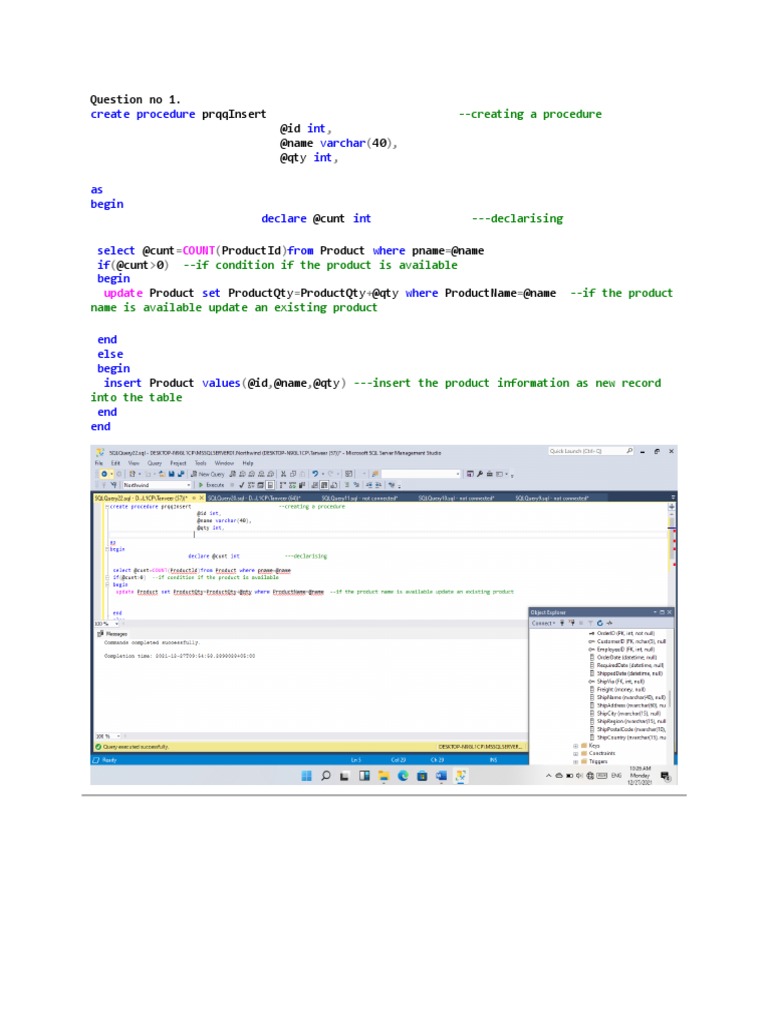This screenshot has height=1024, width=768.
Task: Select the ShipCity column node
Action: click(627, 714)
